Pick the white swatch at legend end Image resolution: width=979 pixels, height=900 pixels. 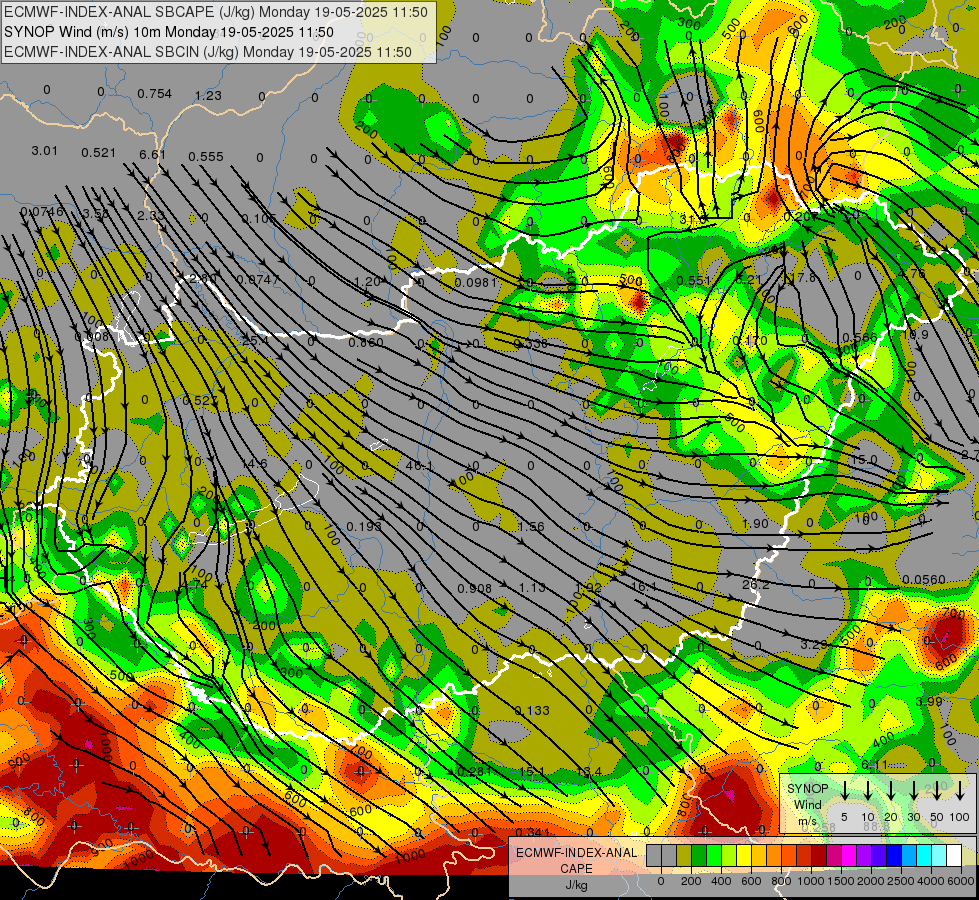click(954, 856)
